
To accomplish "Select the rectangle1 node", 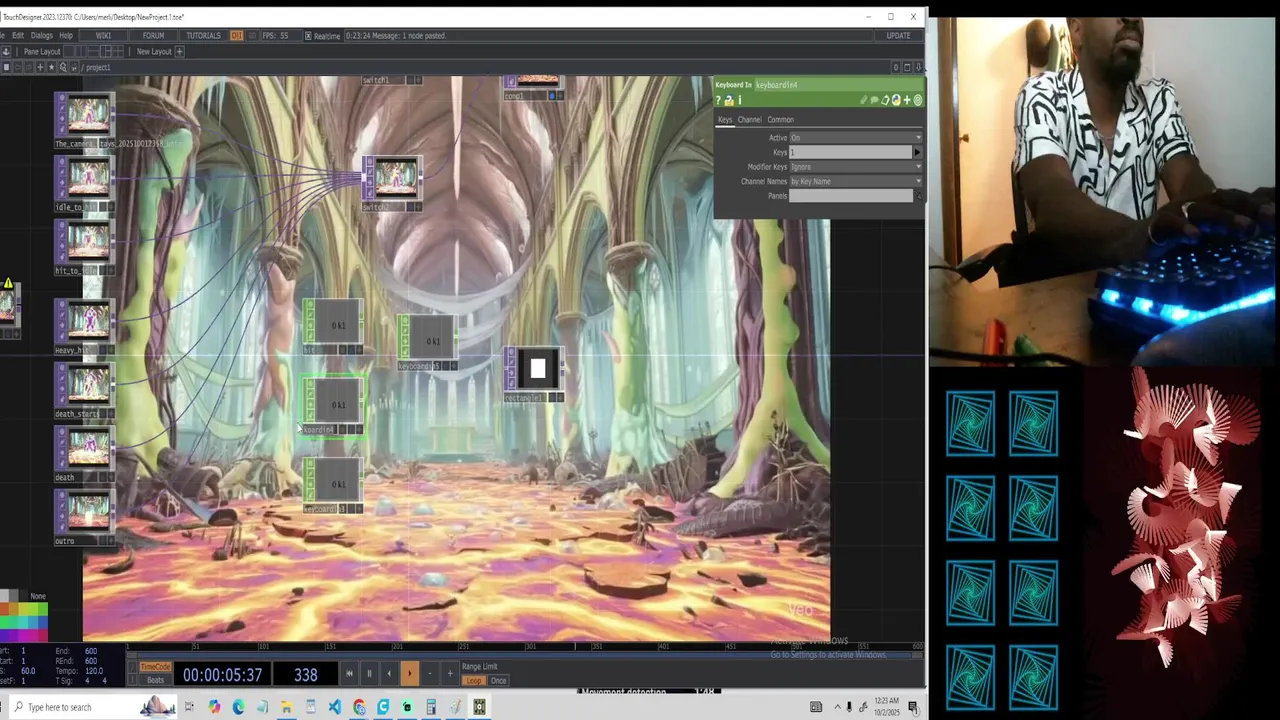I will coord(534,375).
